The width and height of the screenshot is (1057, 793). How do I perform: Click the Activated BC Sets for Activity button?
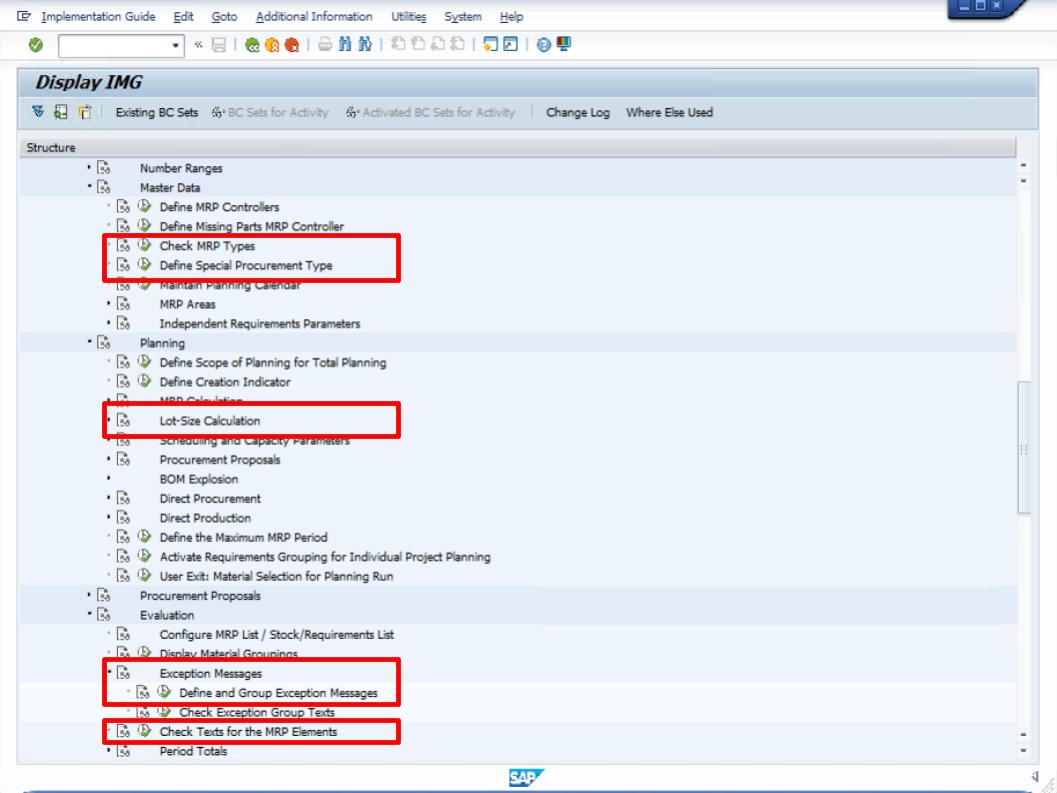[431, 113]
